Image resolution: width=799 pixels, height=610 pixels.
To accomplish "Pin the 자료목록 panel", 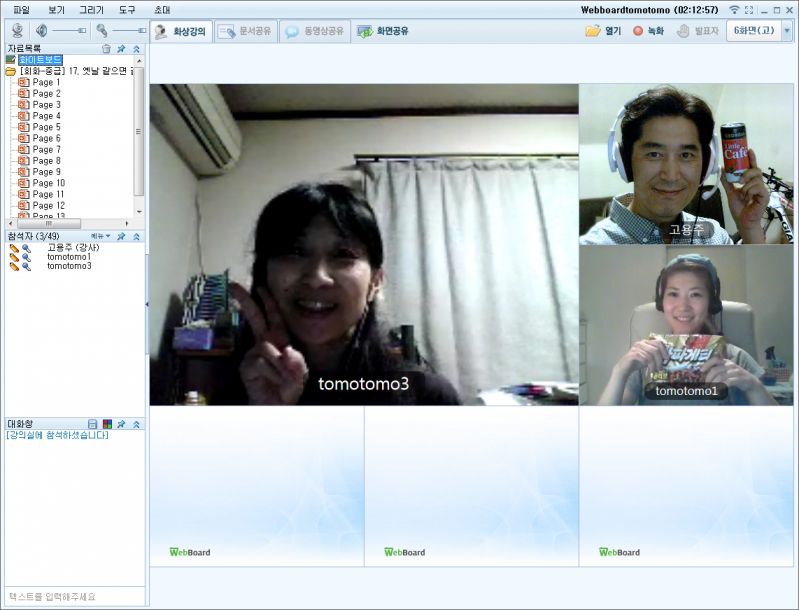I will [121, 48].
